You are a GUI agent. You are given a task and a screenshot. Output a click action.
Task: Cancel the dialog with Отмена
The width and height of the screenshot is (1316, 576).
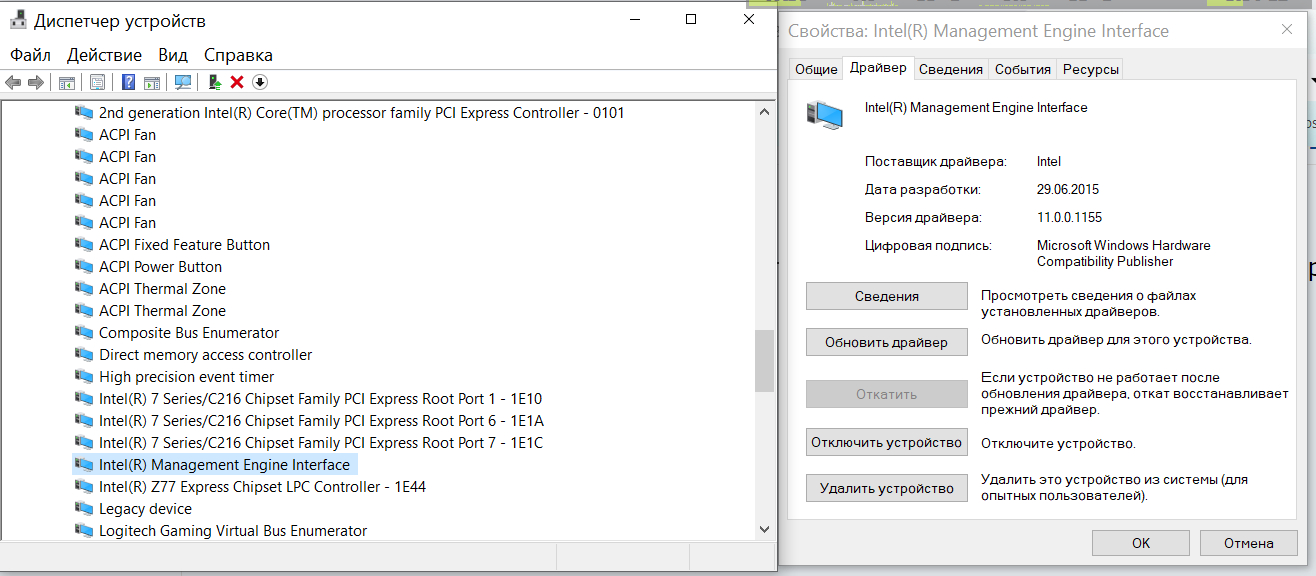pos(1249,543)
